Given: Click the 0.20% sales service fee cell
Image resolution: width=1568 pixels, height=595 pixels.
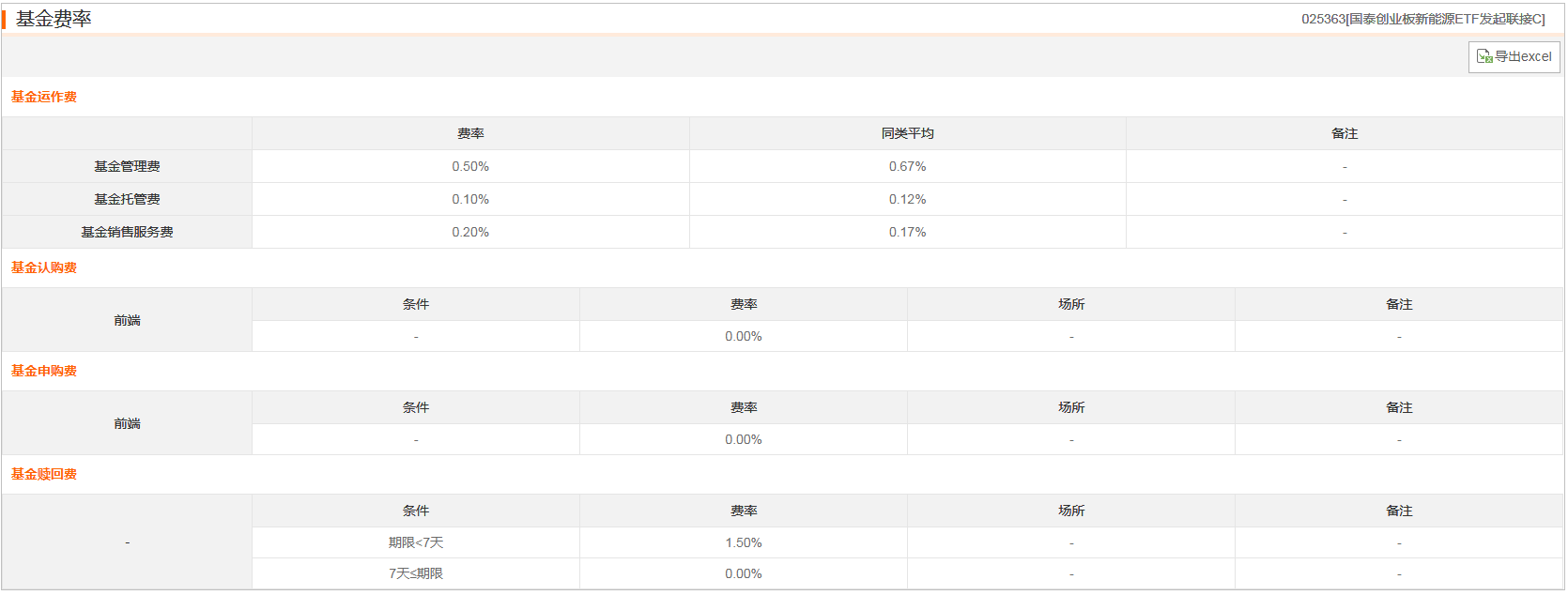Looking at the screenshot, I should click(x=470, y=232).
